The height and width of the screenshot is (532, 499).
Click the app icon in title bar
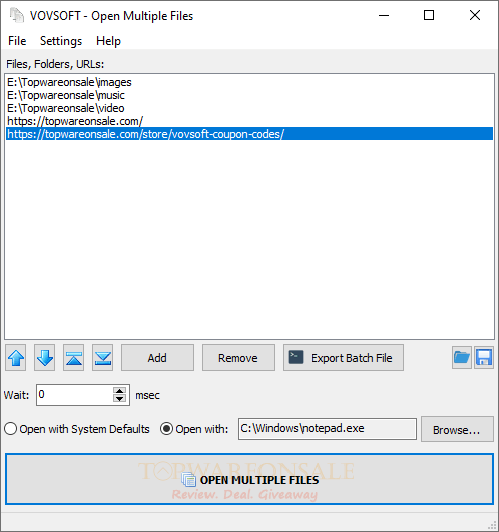point(17,16)
